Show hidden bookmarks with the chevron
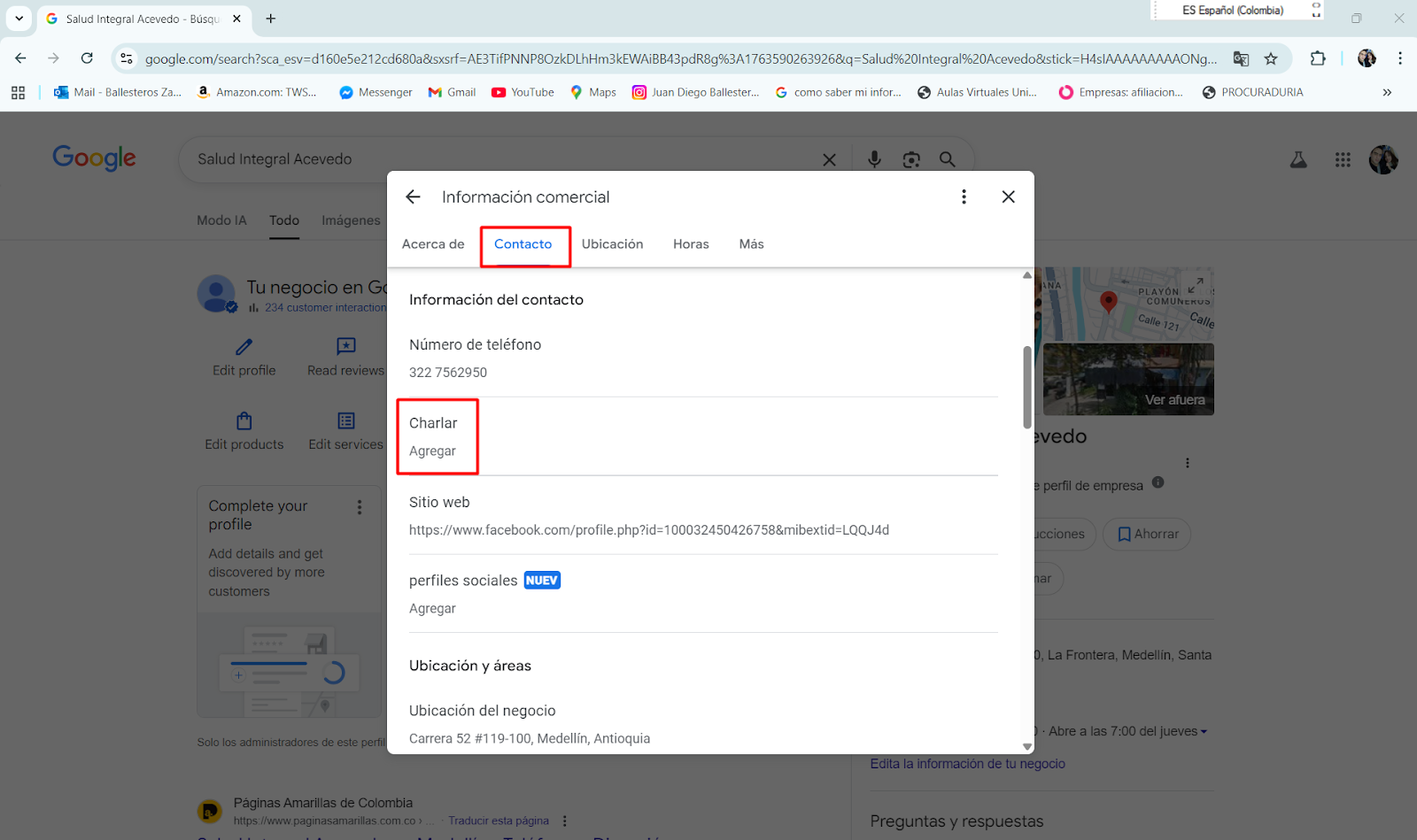 pos(1387,92)
